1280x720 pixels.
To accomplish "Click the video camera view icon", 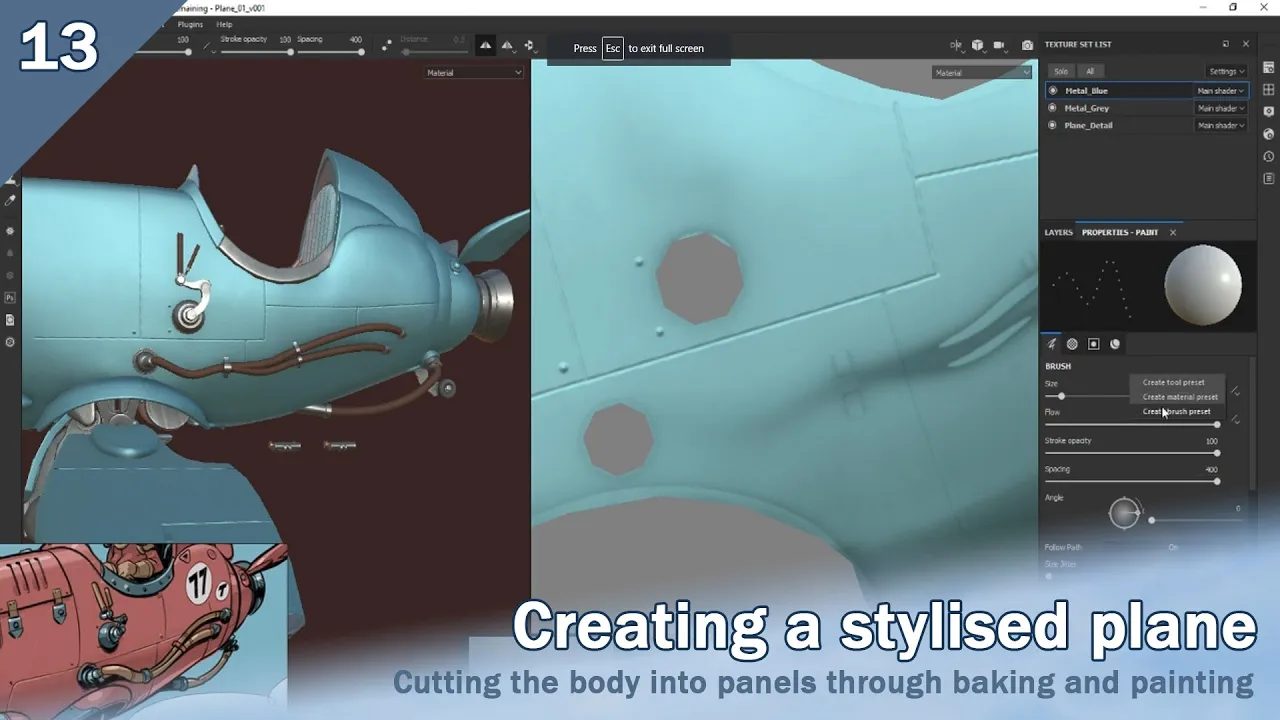I will point(999,45).
